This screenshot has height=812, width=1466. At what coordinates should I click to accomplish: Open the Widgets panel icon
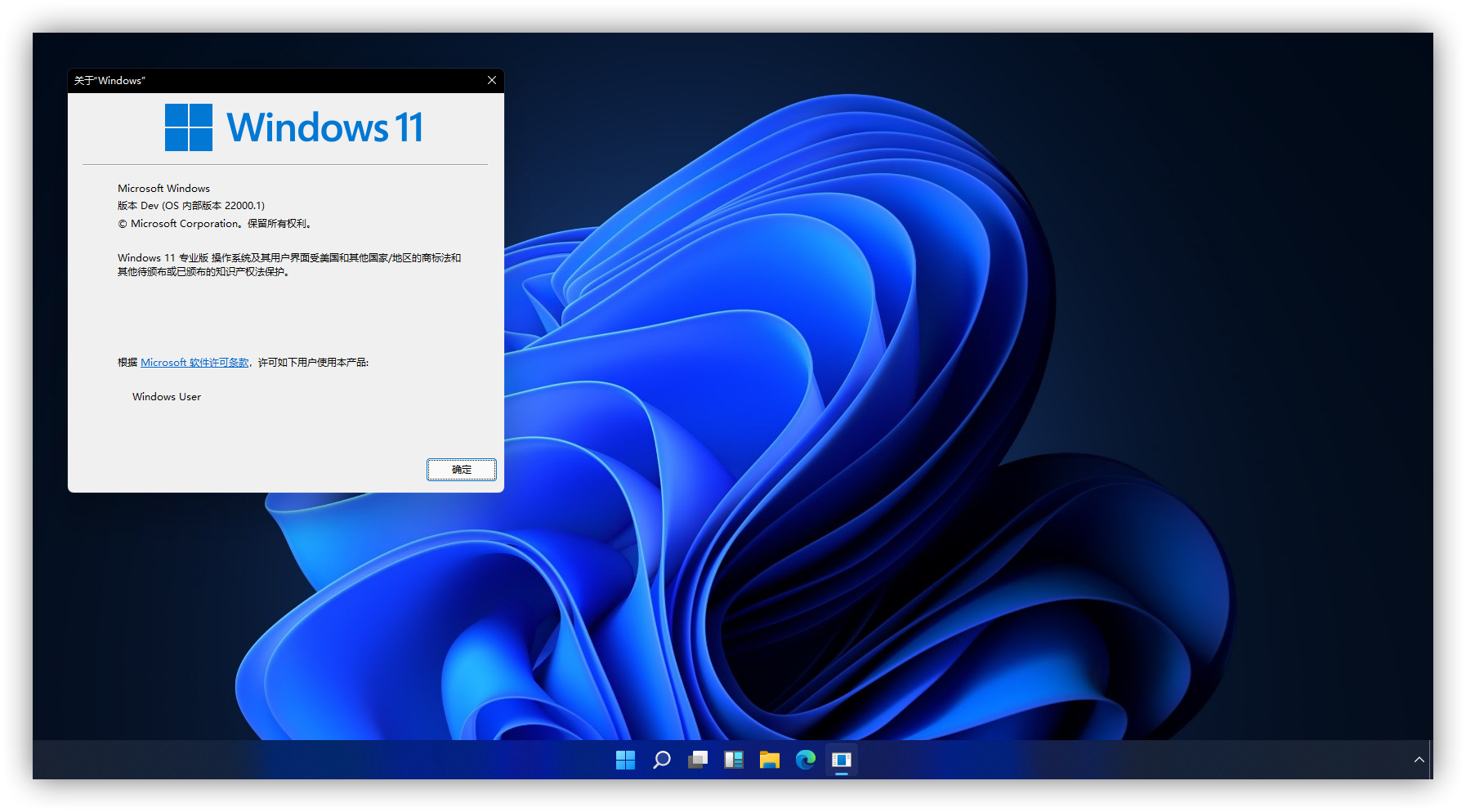[x=734, y=760]
